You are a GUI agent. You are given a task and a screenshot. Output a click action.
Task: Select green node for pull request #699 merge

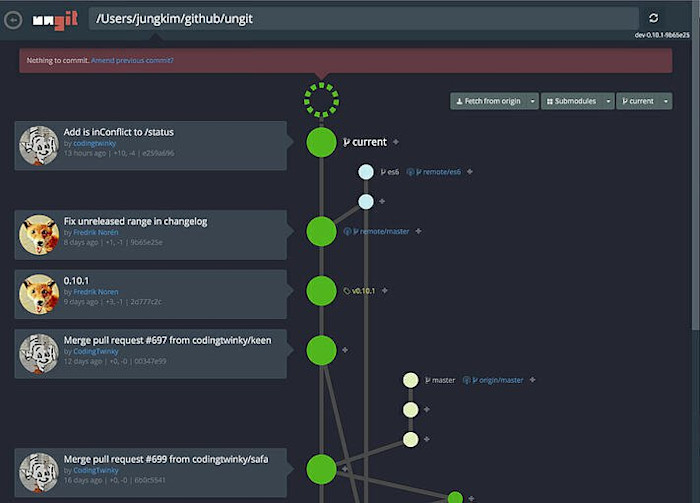click(321, 469)
